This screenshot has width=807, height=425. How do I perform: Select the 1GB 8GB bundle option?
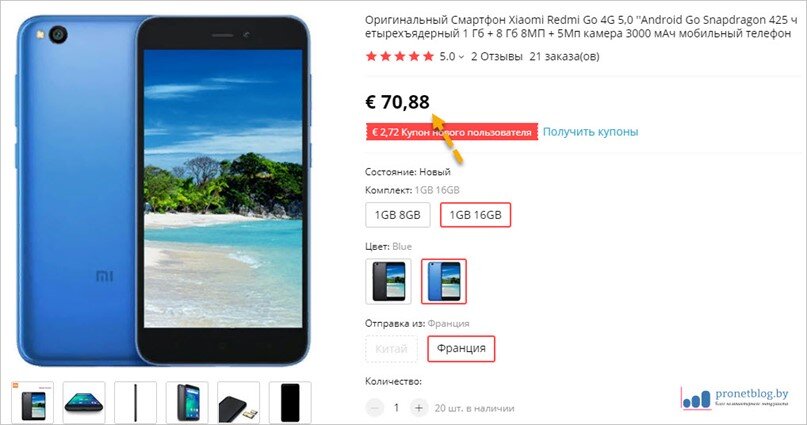[x=397, y=215]
